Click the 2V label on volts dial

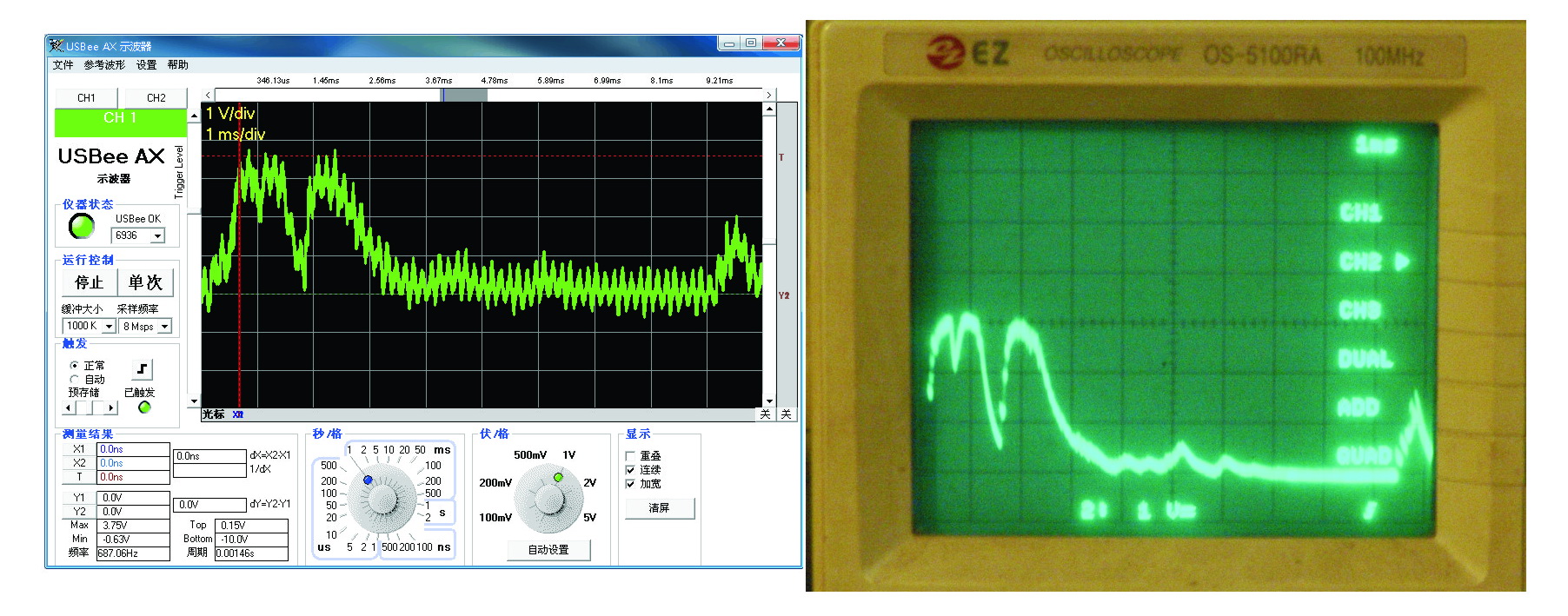[x=589, y=483]
